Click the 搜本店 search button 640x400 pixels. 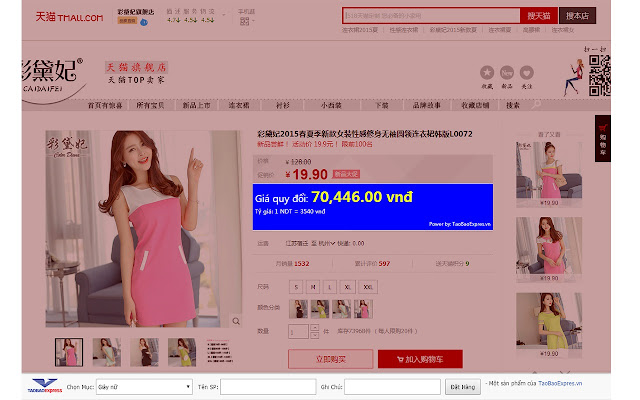(577, 16)
